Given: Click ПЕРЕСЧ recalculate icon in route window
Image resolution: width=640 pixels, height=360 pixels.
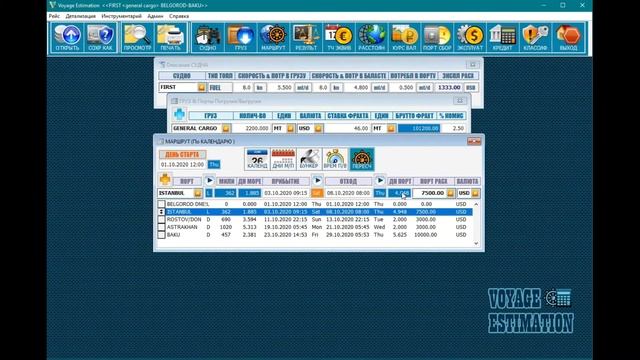Looking at the screenshot, I should point(362,159).
